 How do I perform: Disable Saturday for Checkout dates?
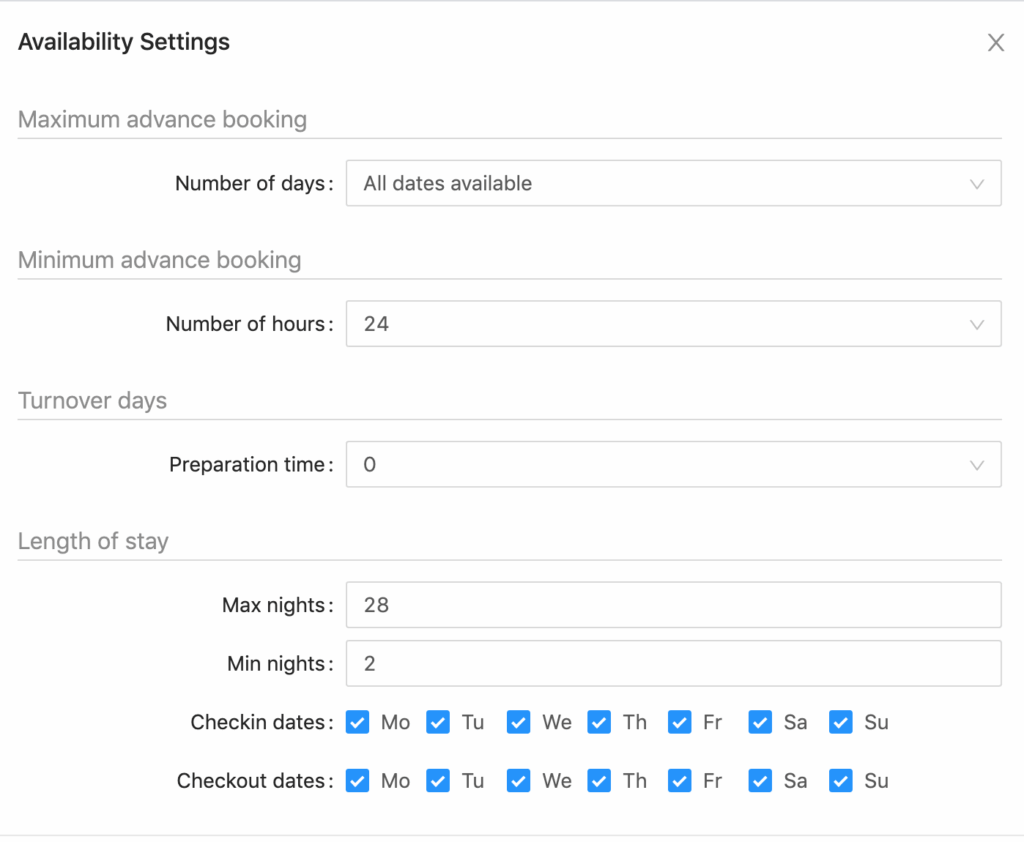point(760,781)
